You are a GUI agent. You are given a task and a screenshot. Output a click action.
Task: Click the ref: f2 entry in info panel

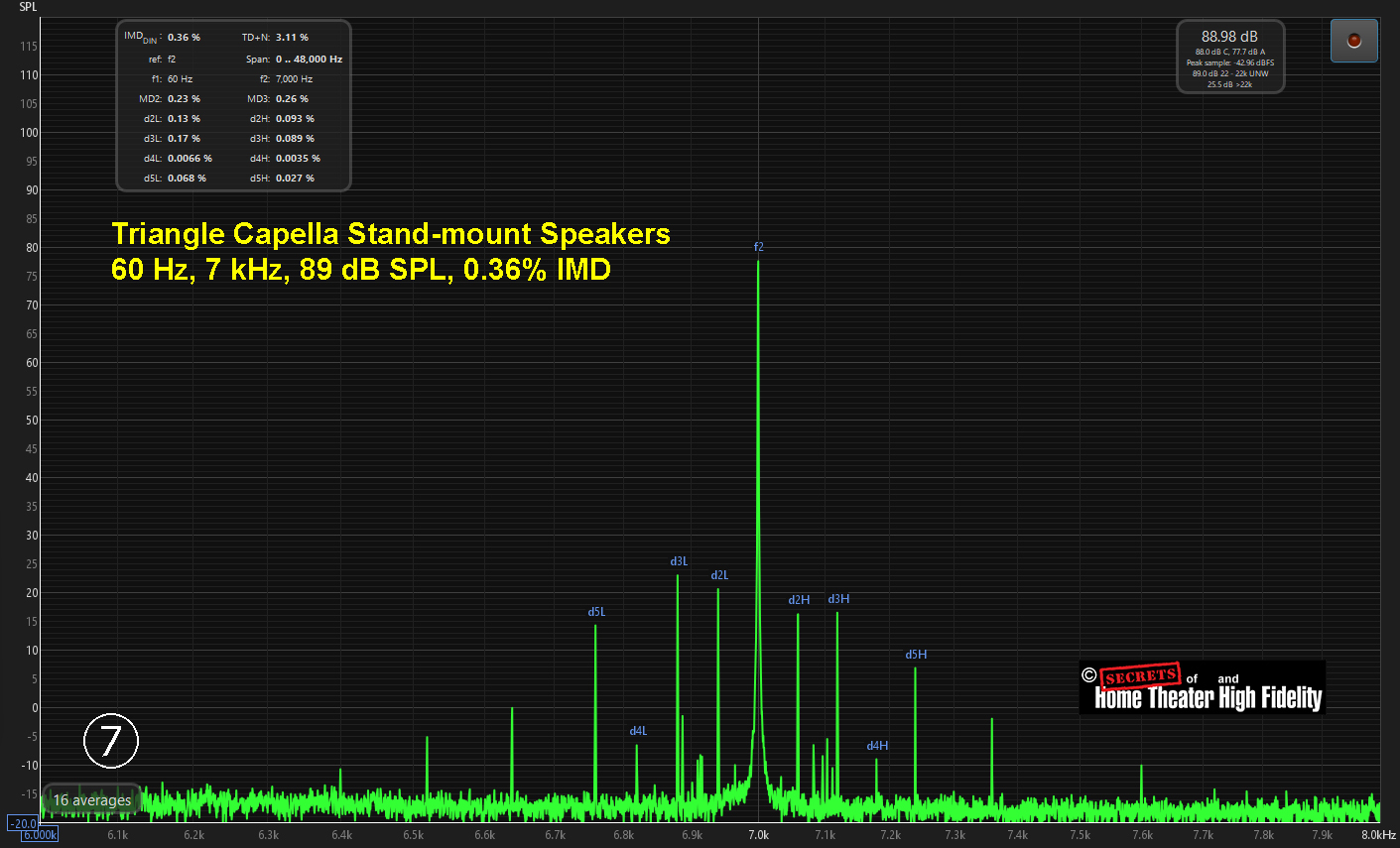pos(162,60)
